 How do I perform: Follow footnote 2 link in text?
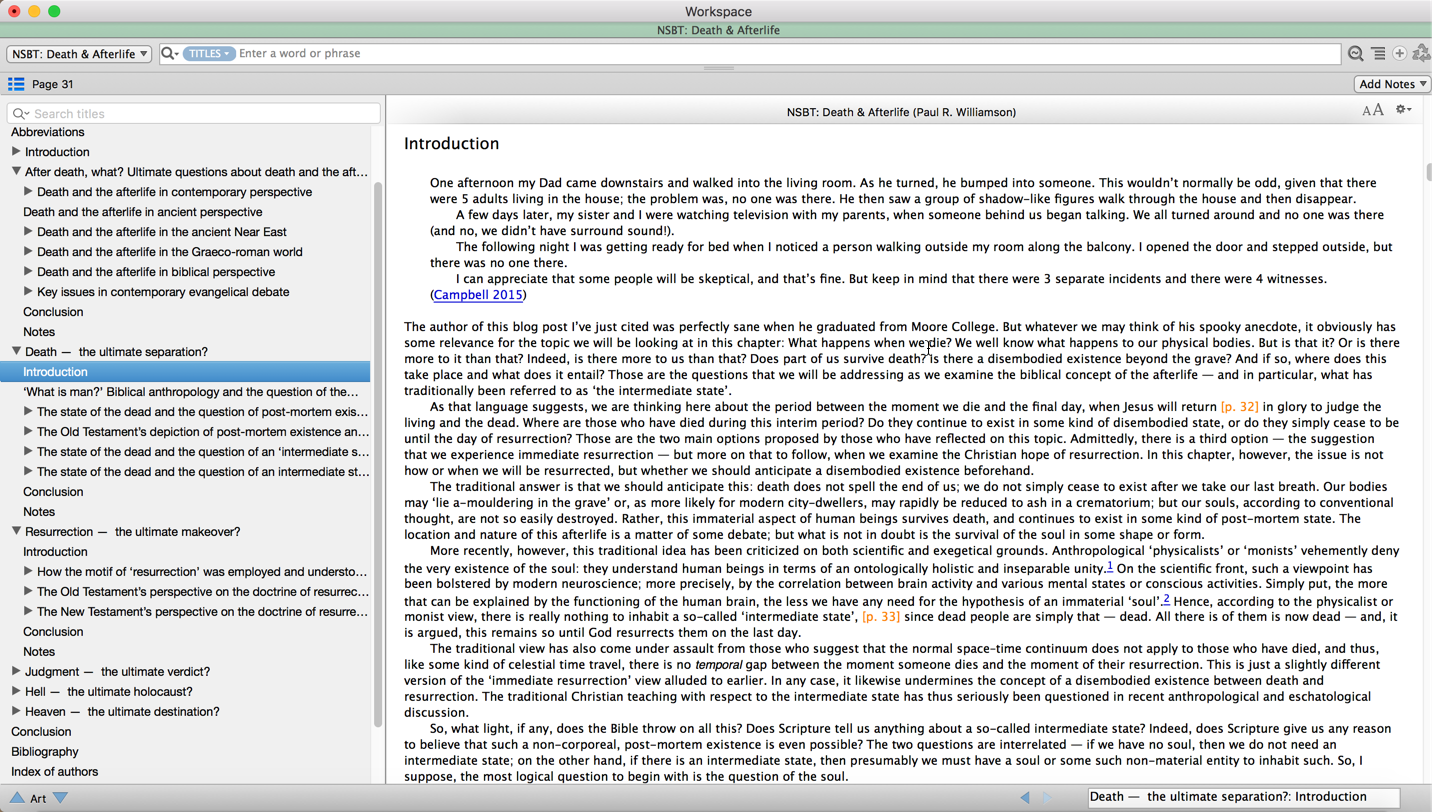tap(1166, 599)
